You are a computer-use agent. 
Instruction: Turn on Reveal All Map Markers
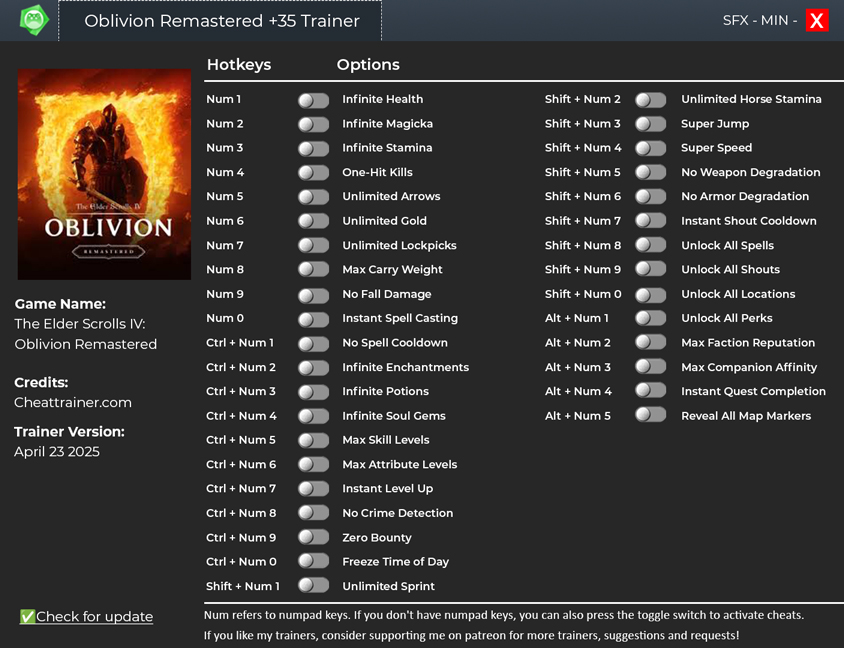tap(650, 414)
